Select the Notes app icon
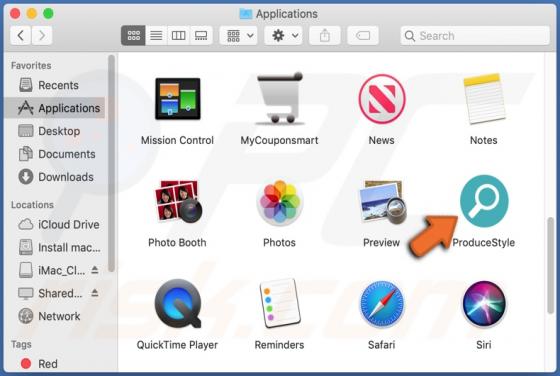This screenshot has width=560, height=376. coord(484,99)
